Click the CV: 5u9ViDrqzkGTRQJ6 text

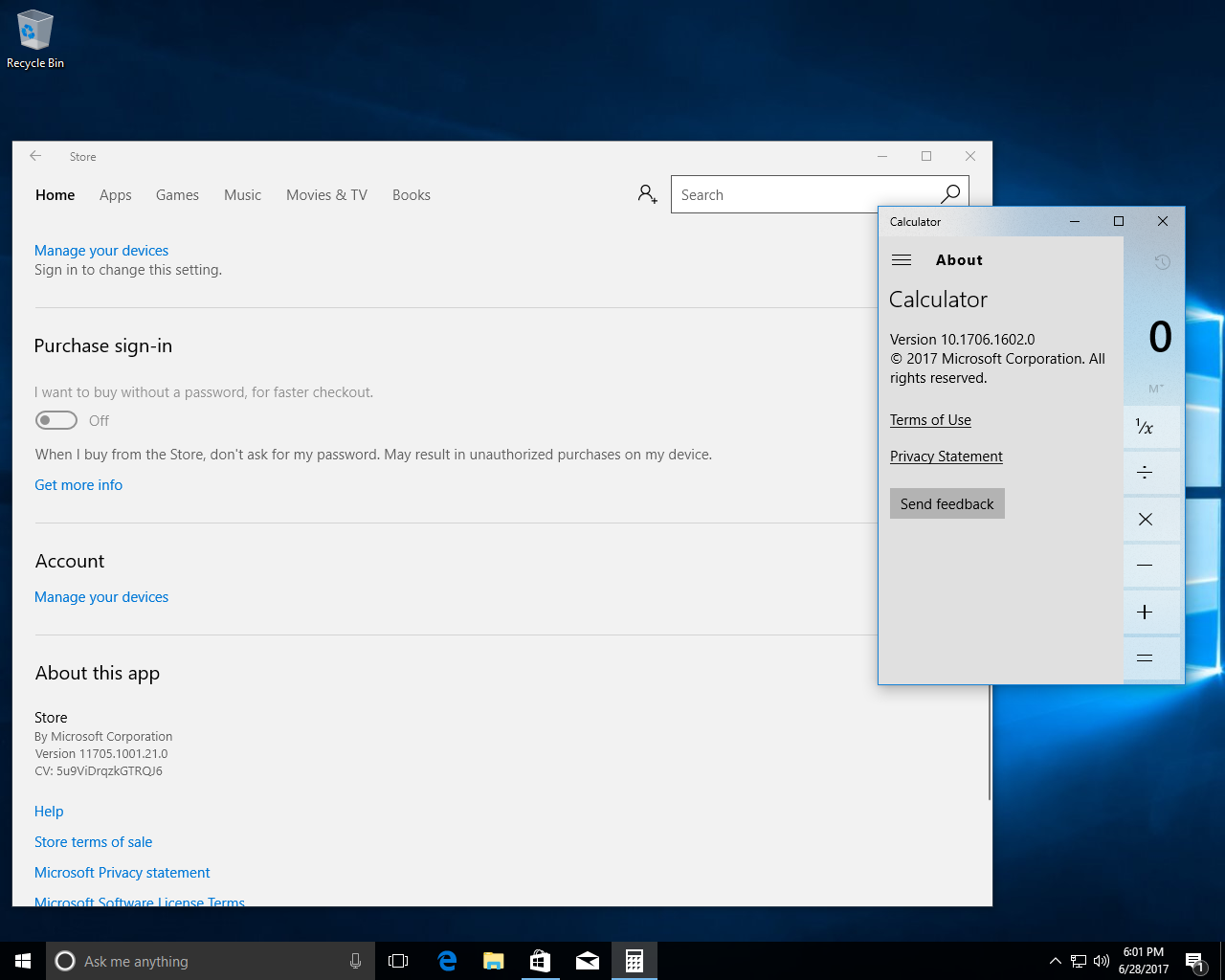tap(99, 770)
